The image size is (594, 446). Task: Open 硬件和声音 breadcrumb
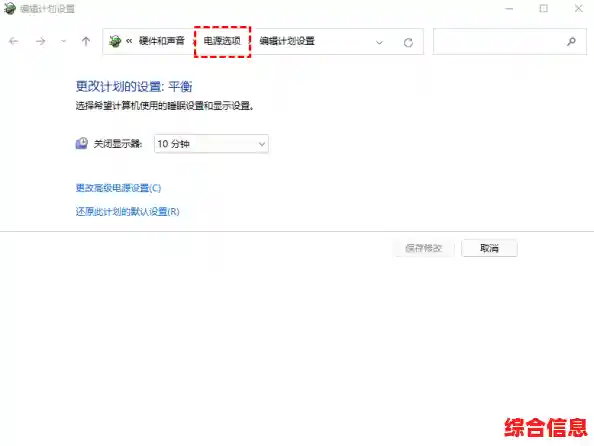coord(162,41)
